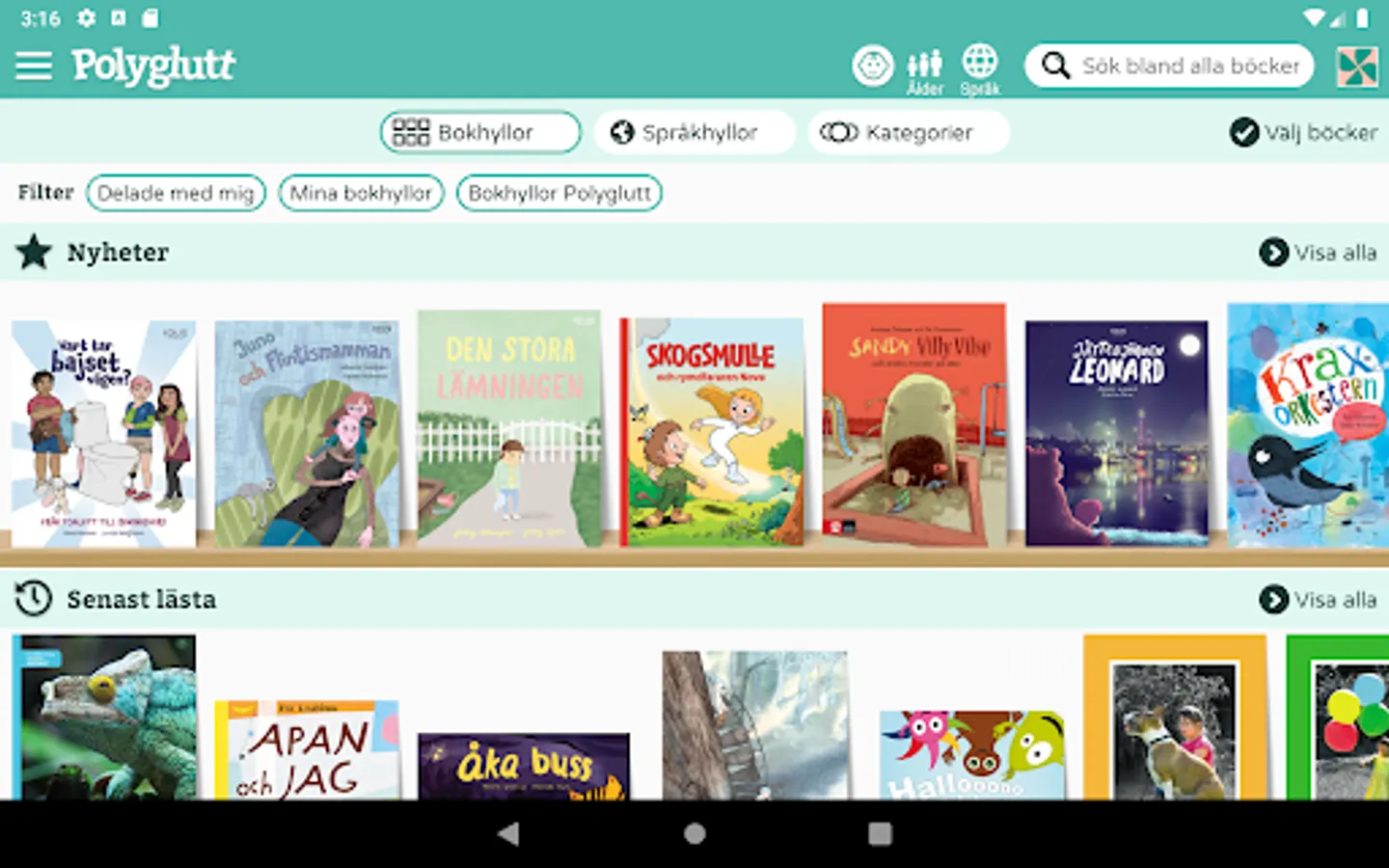The height and width of the screenshot is (868, 1389).
Task: Switch to the Kategorier tab
Action: [909, 132]
